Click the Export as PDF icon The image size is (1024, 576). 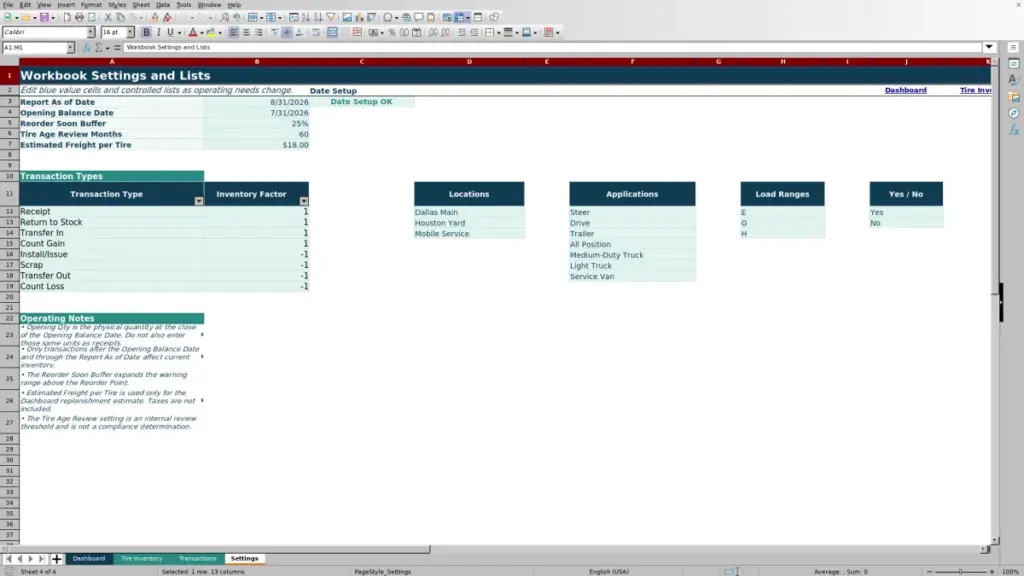(x=67, y=18)
